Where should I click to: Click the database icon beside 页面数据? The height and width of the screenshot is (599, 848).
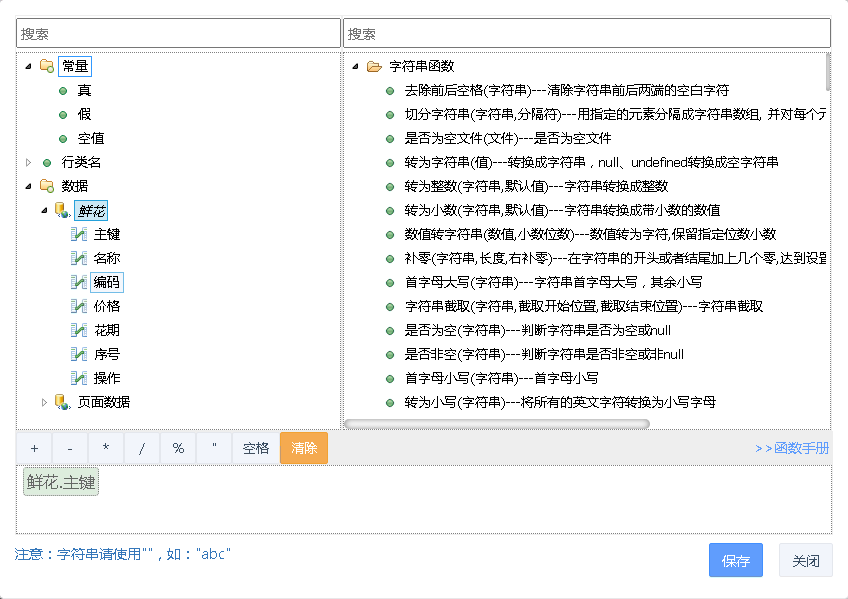click(x=62, y=402)
